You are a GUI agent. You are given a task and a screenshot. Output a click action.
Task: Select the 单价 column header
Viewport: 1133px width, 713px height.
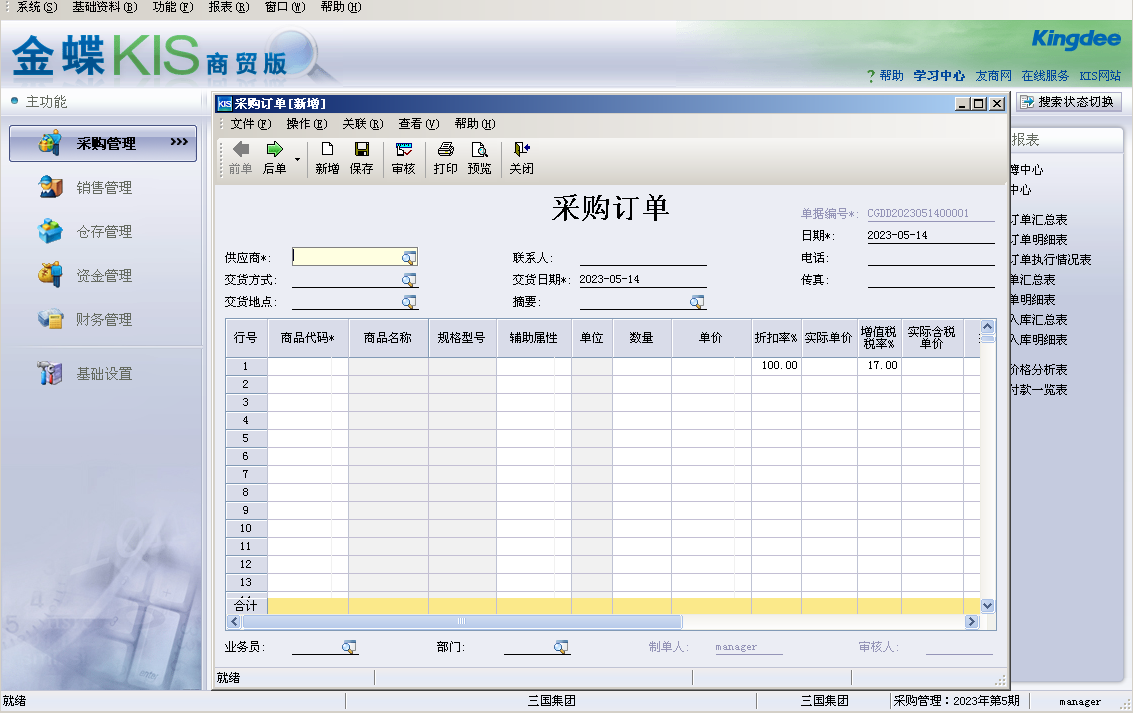coord(711,337)
